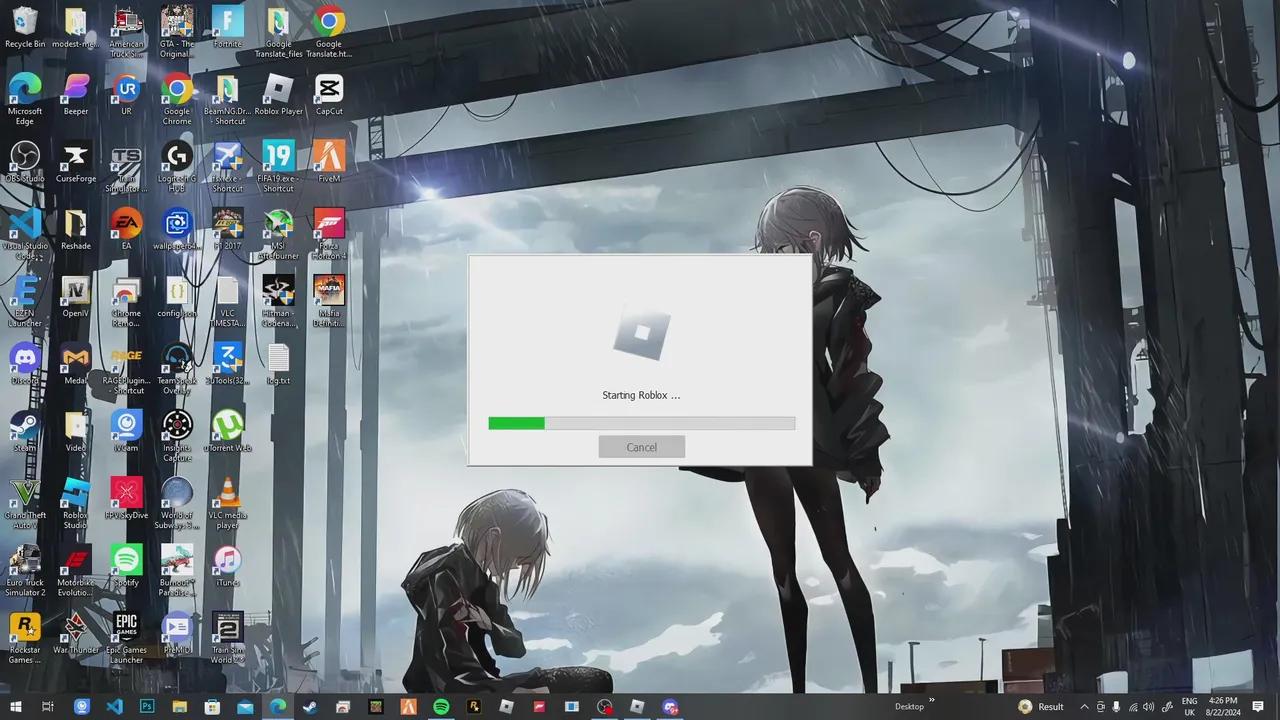
Task: Select the Microsoft Edge desktop icon
Action: click(25, 100)
